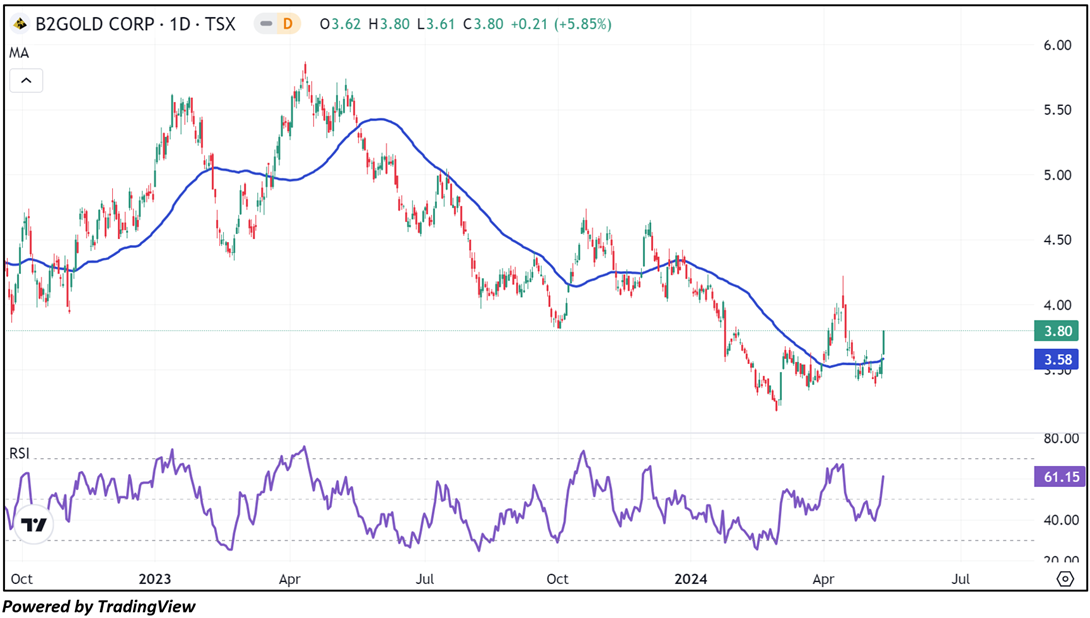This screenshot has width=1090, height=618.
Task: Collapse the MA indicator legend arrow
Action: (26, 81)
